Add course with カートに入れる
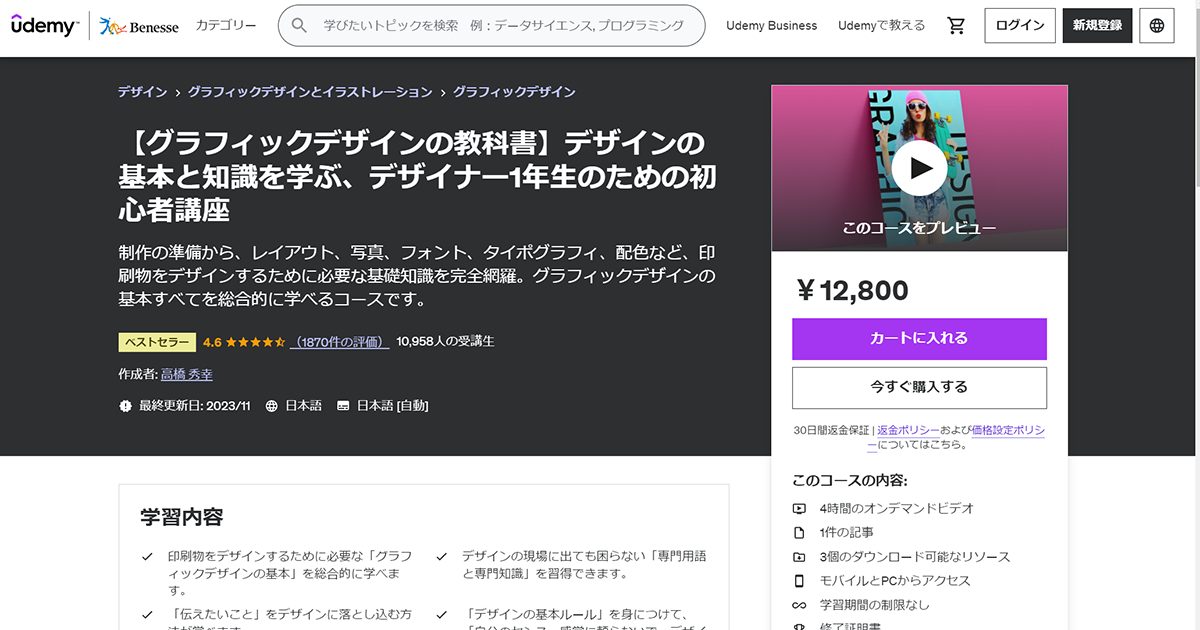 [919, 339]
